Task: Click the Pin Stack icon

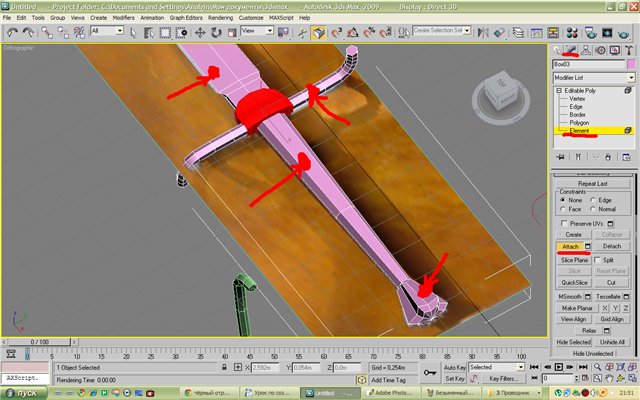Action: [560, 157]
